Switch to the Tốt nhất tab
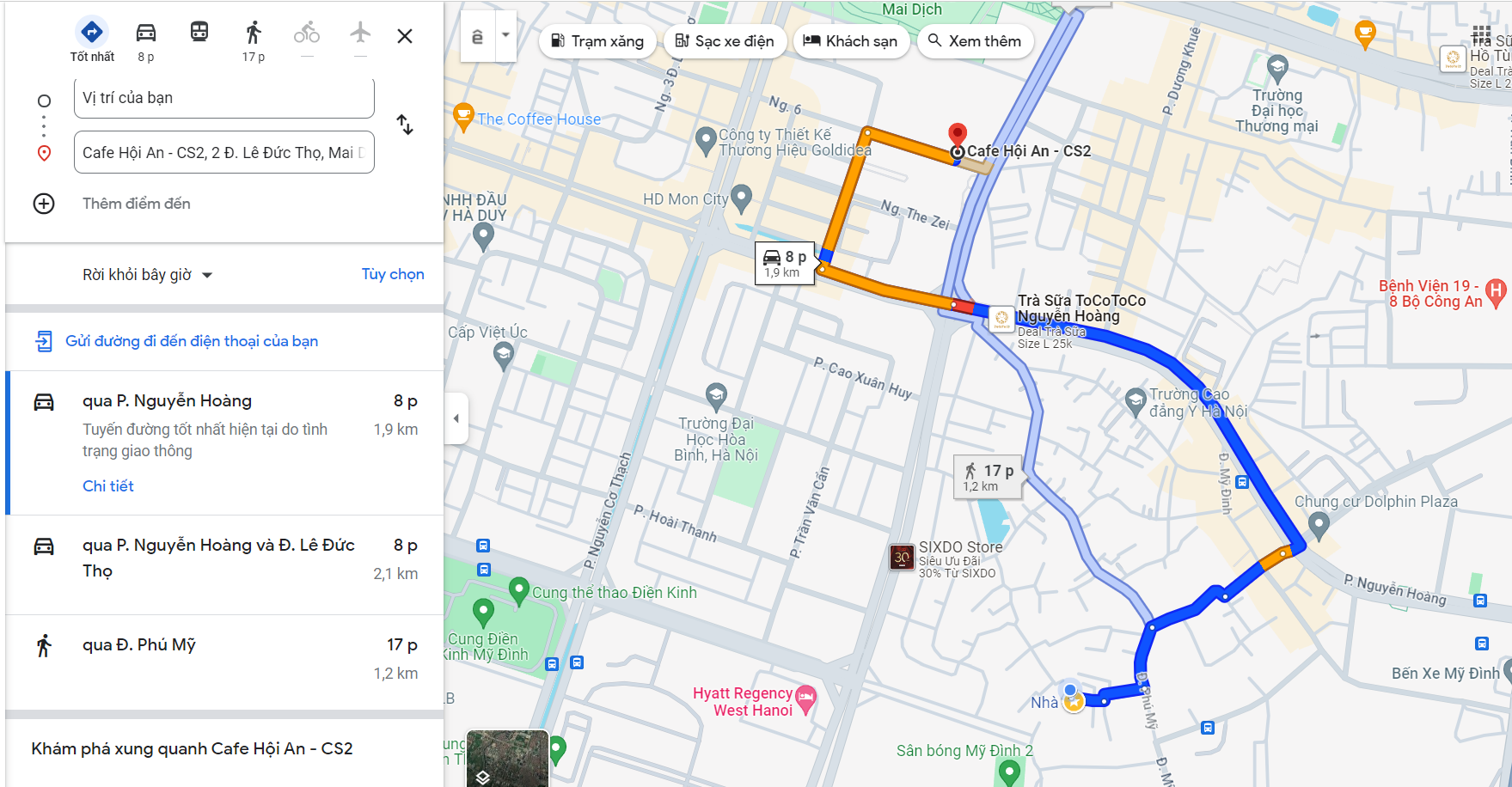1512x787 pixels. (x=91, y=32)
